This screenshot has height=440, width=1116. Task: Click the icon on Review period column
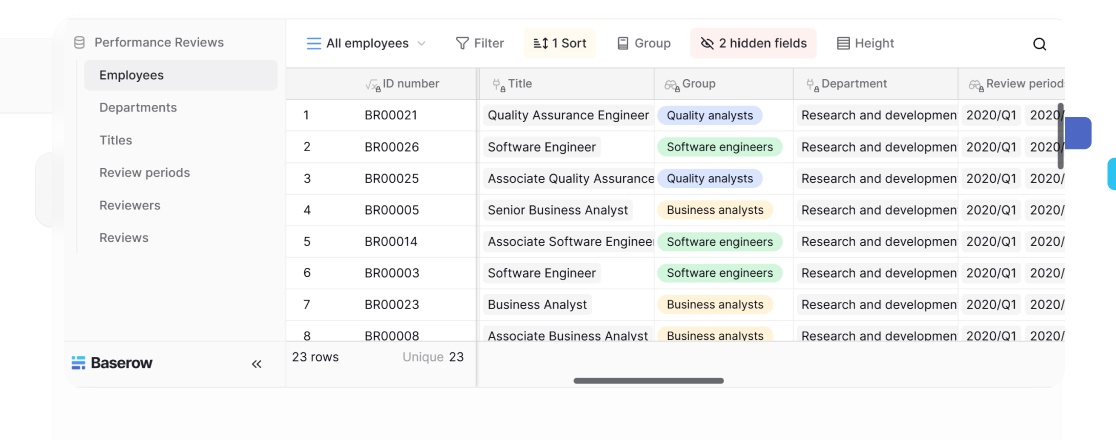976,85
